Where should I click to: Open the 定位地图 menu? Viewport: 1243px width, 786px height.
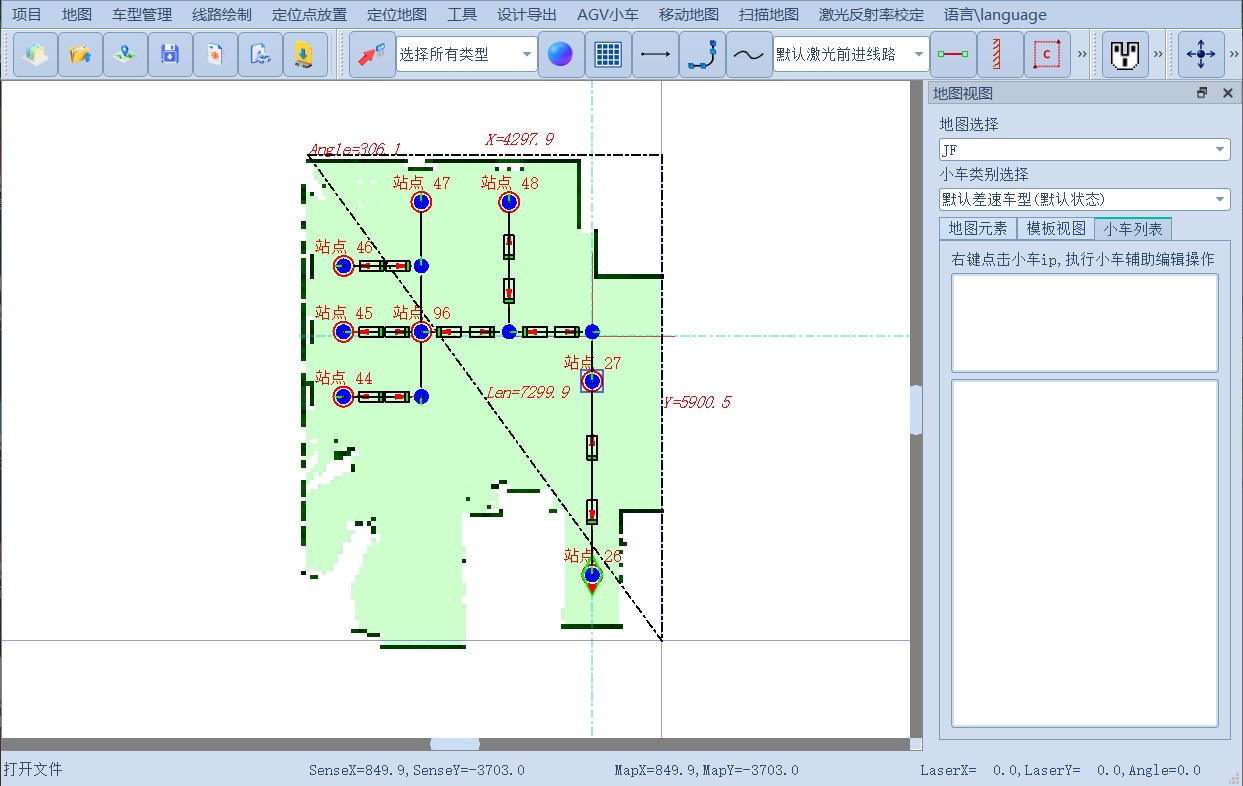click(x=397, y=15)
